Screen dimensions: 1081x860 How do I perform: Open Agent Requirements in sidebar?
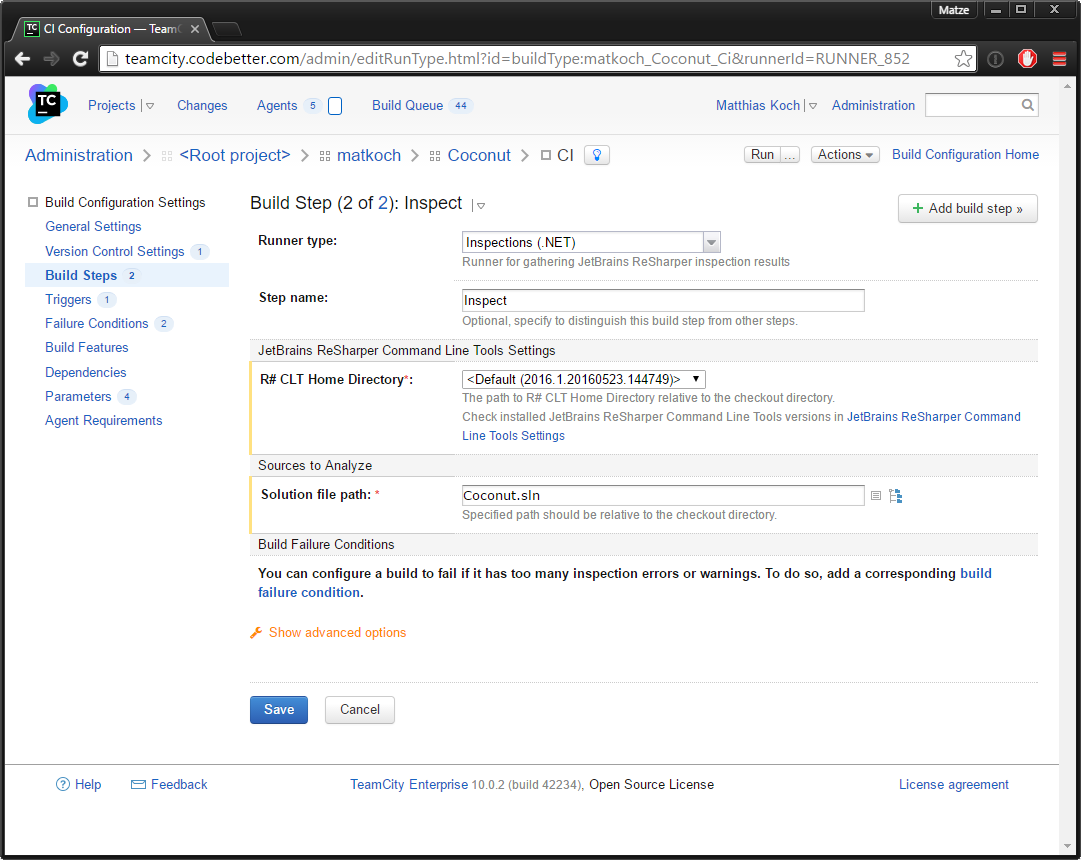[103, 421]
